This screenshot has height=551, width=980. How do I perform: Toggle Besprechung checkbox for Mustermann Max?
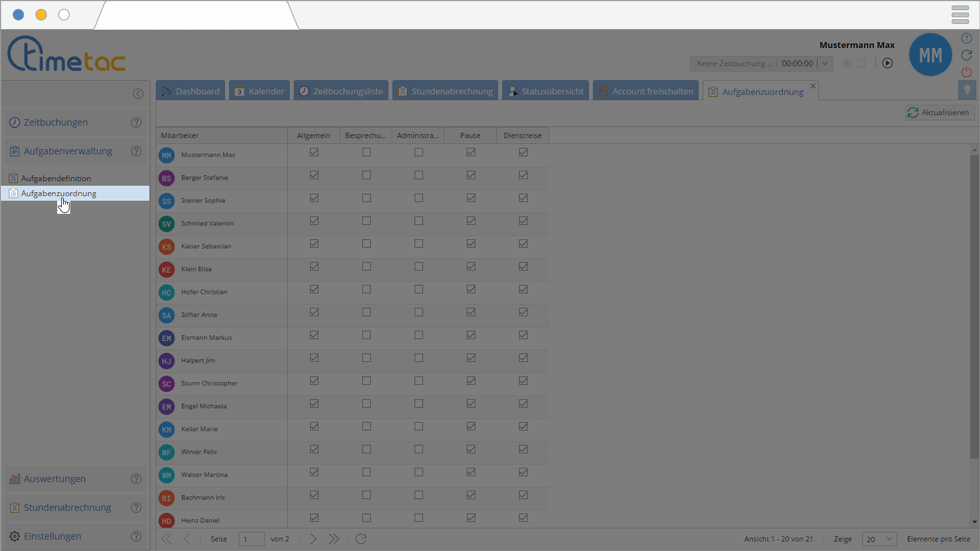point(366,153)
